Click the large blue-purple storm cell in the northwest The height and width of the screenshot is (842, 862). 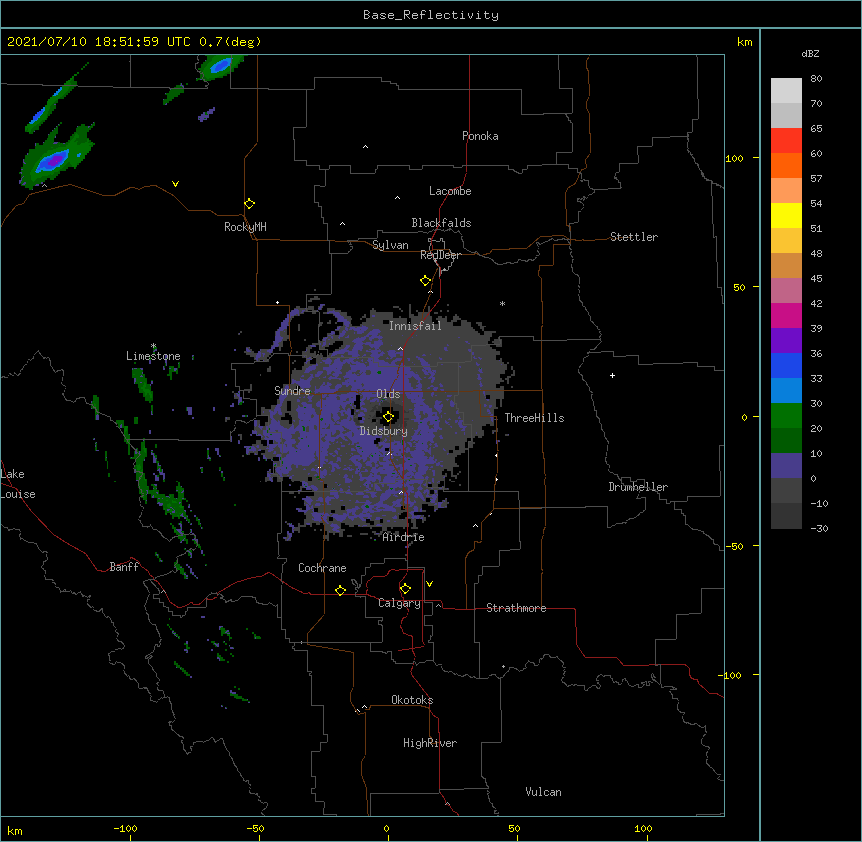coord(55,158)
